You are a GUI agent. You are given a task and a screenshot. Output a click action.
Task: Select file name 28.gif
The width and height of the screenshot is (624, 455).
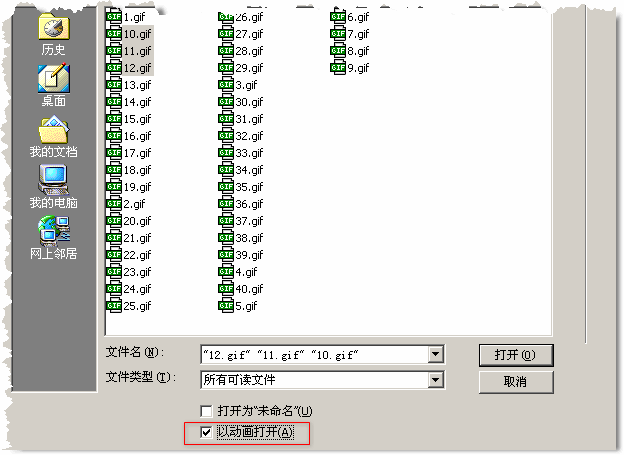coord(249,51)
